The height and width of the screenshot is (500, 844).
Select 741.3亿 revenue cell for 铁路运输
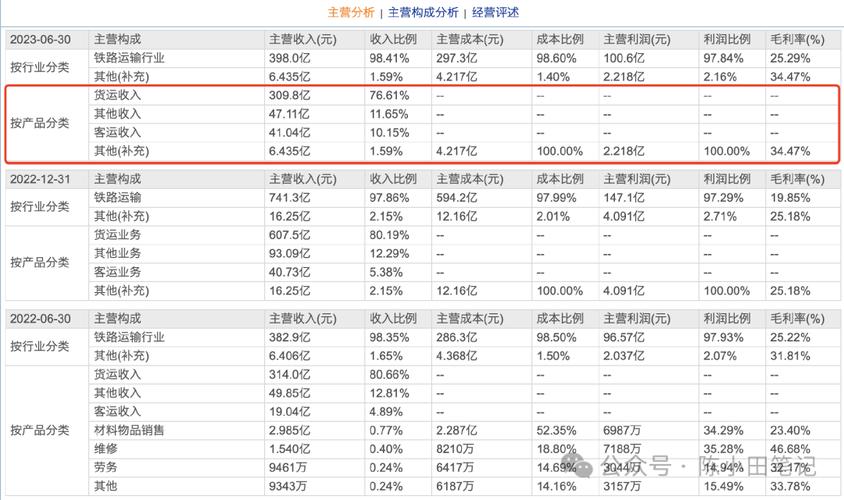[290, 198]
